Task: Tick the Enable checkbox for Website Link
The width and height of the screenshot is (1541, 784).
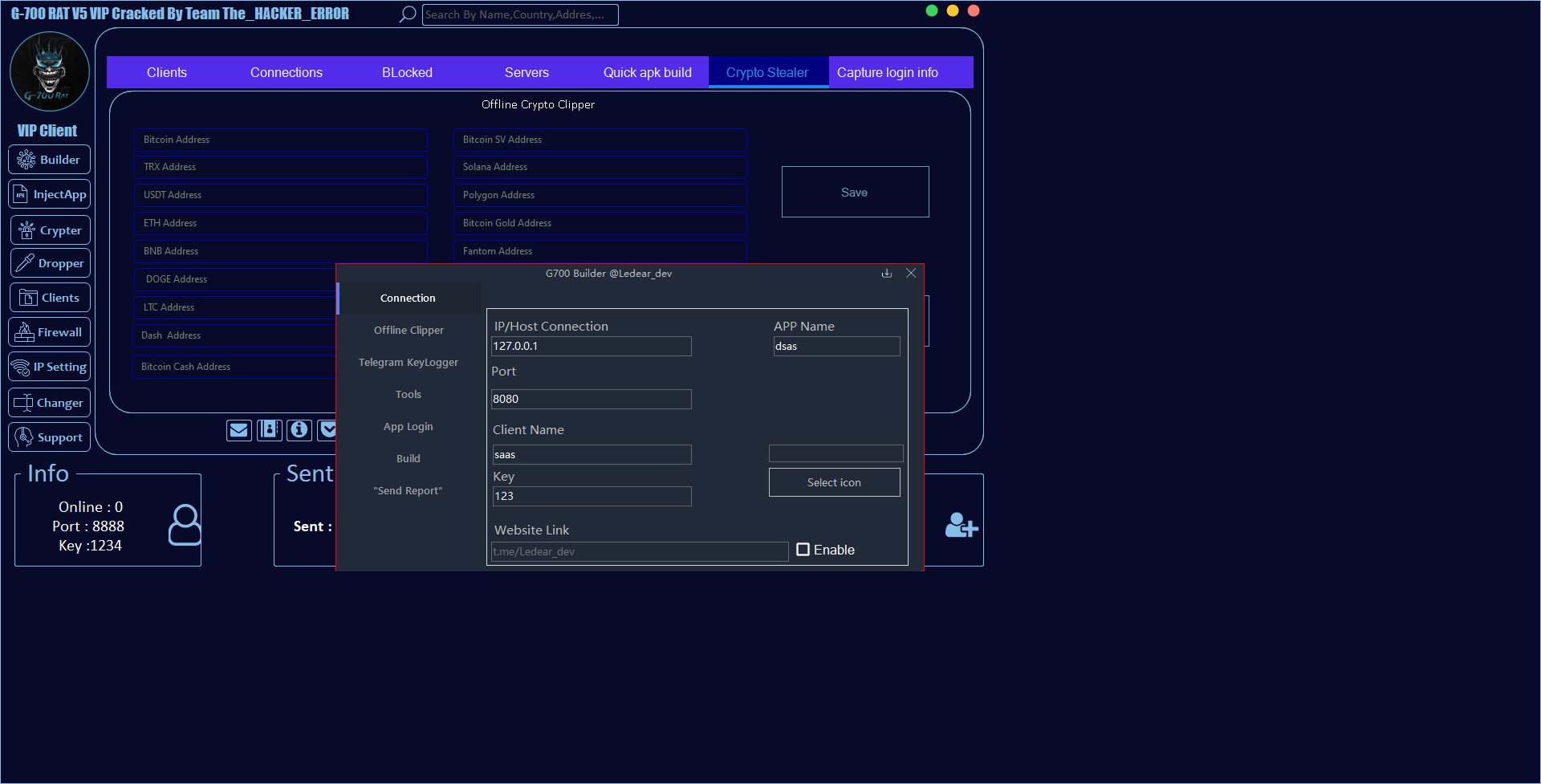Action: (x=803, y=550)
